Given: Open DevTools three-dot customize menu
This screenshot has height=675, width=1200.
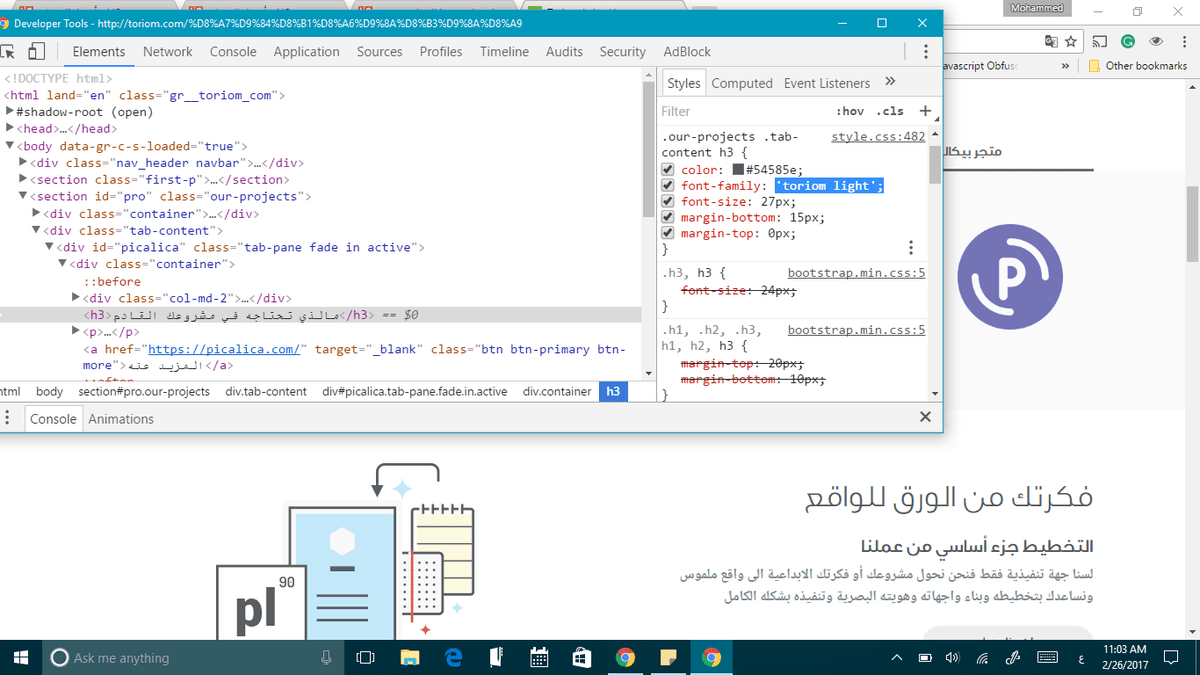Looking at the screenshot, I should pyautogui.click(x=926, y=52).
